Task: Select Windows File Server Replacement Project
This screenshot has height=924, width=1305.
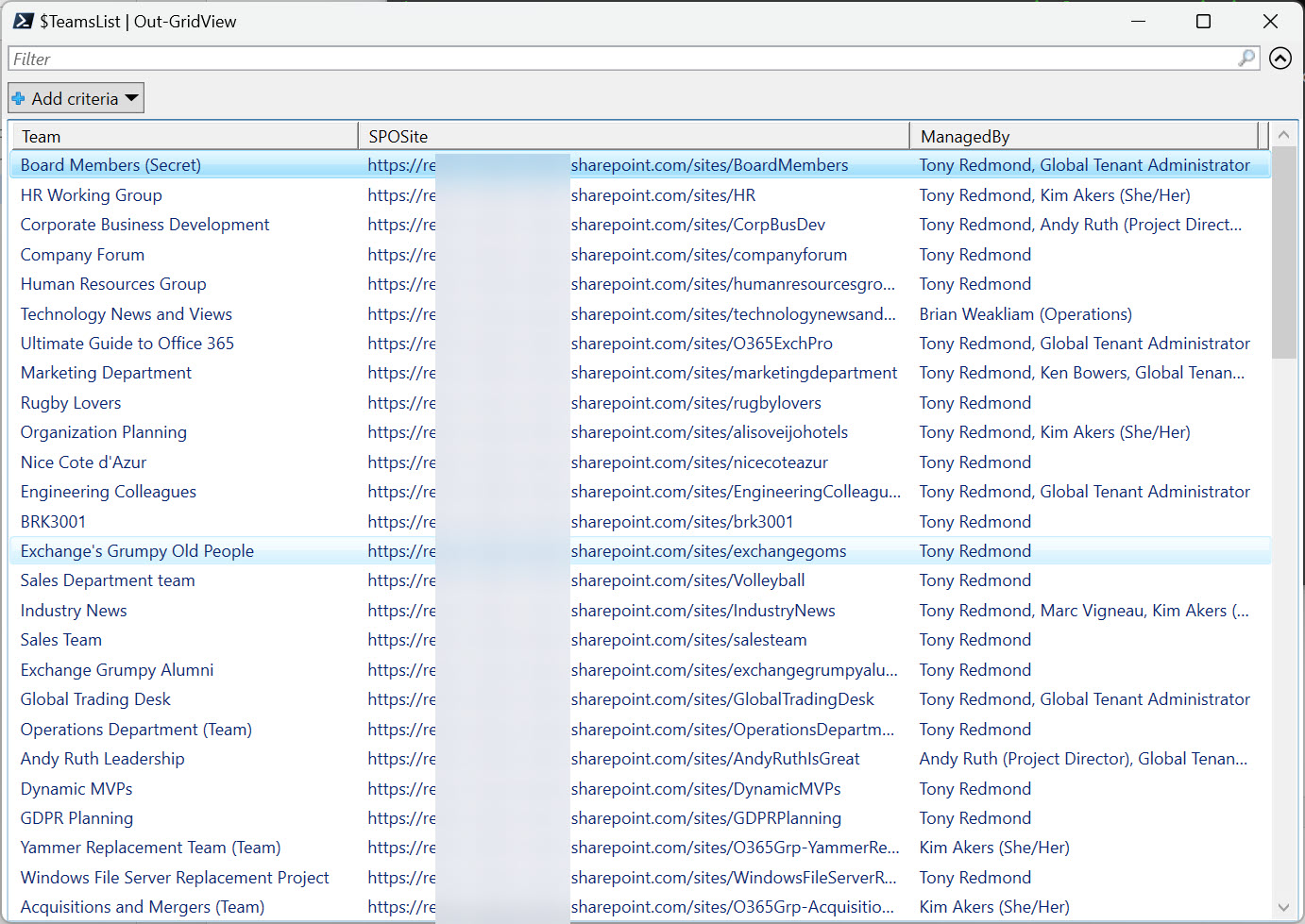Action: click(175, 878)
